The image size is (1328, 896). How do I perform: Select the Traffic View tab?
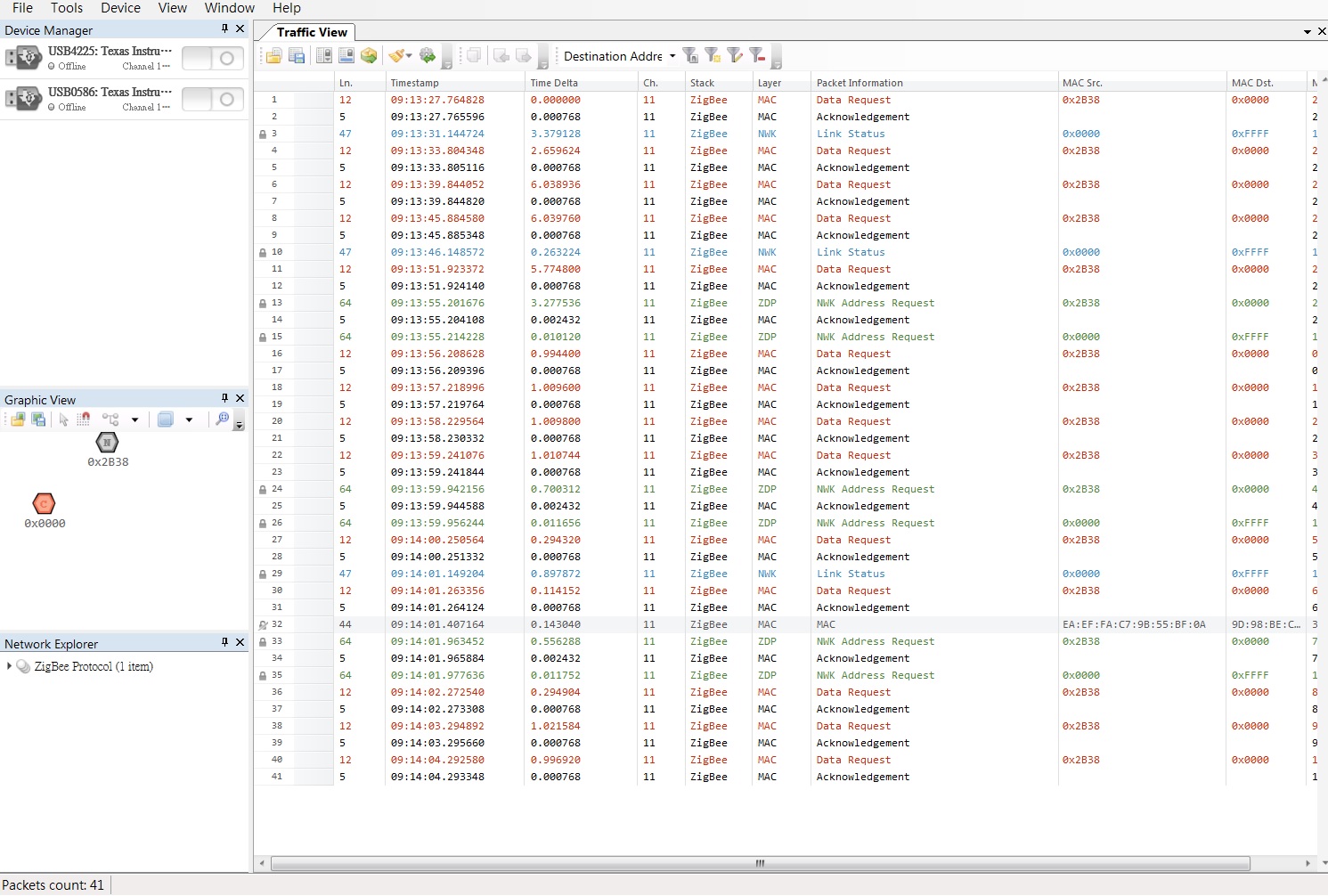pyautogui.click(x=312, y=32)
